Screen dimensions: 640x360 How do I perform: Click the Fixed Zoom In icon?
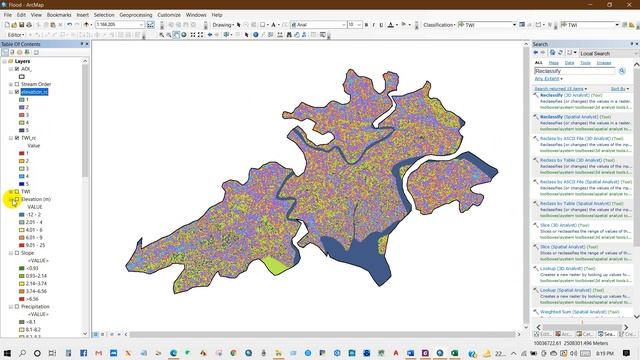click(193, 35)
